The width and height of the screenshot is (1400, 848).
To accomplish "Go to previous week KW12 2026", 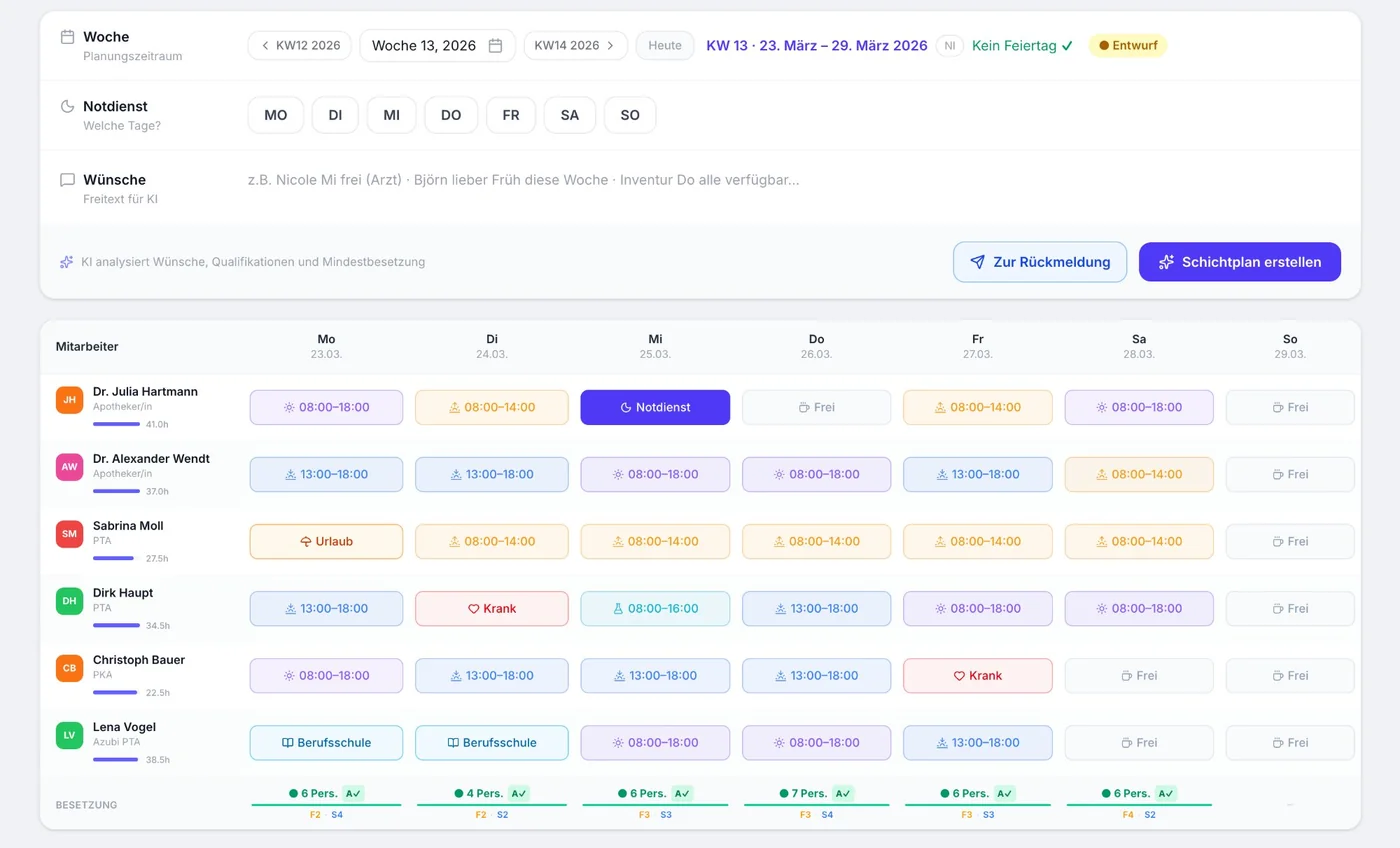I will (300, 45).
